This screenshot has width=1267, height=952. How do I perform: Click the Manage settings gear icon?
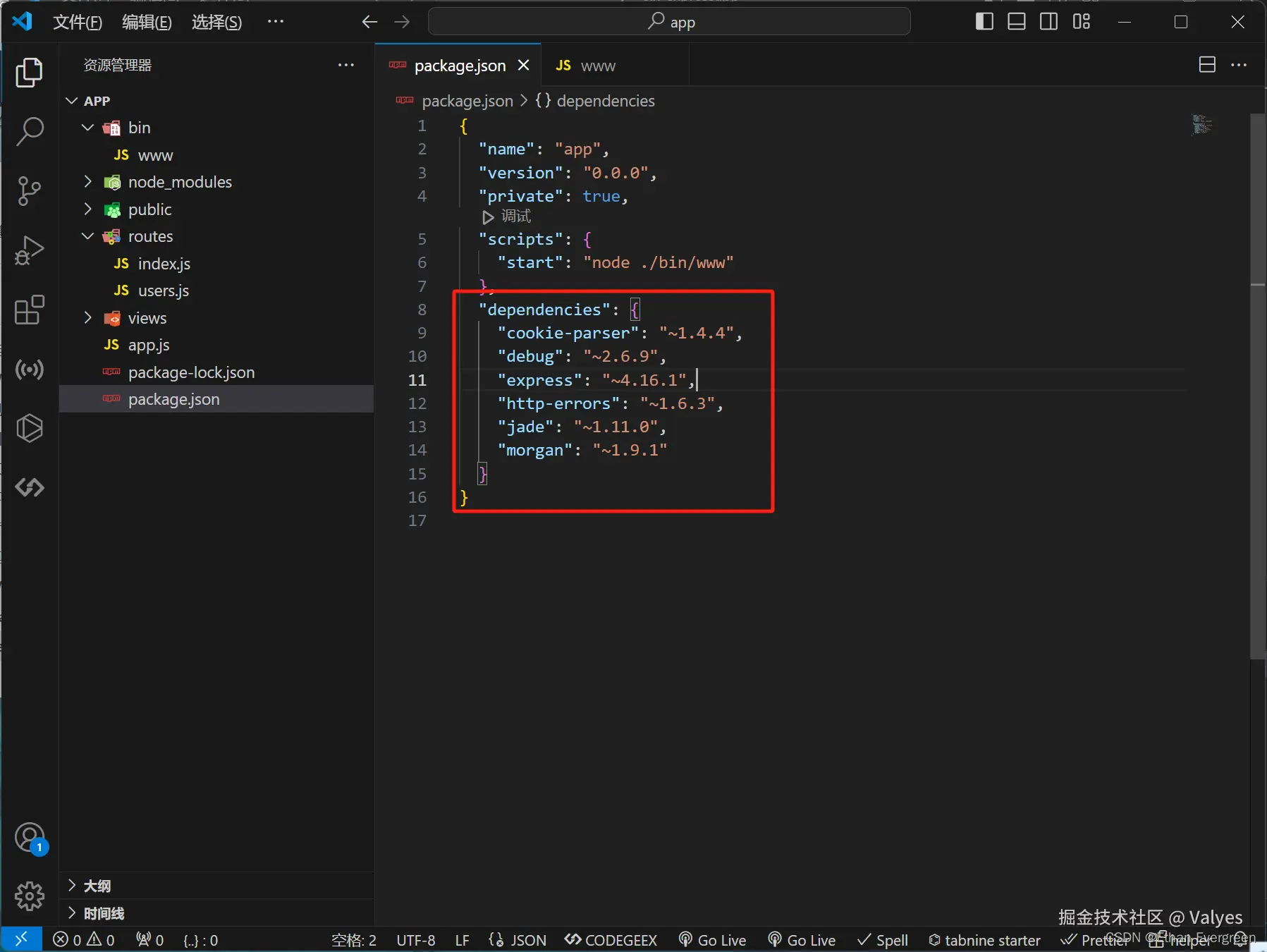pos(29,896)
